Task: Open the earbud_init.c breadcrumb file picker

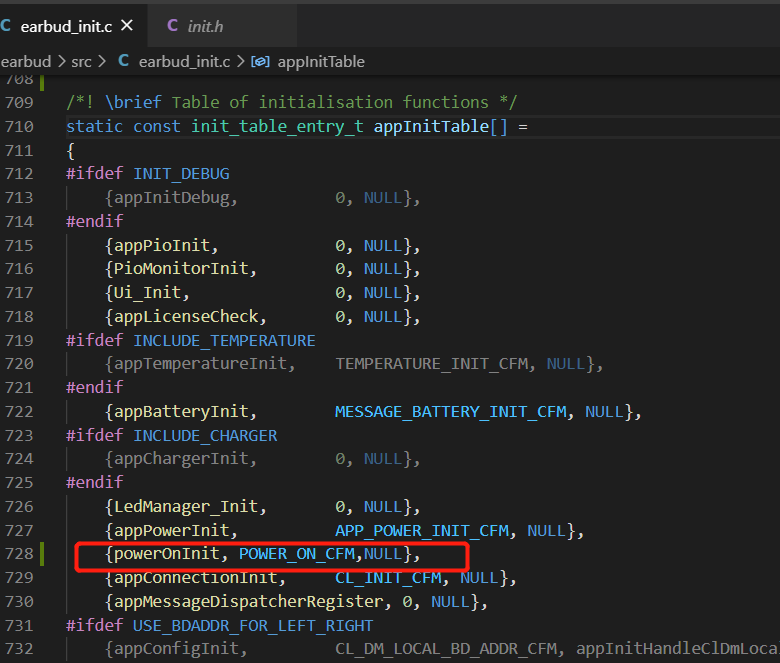Action: tap(184, 61)
